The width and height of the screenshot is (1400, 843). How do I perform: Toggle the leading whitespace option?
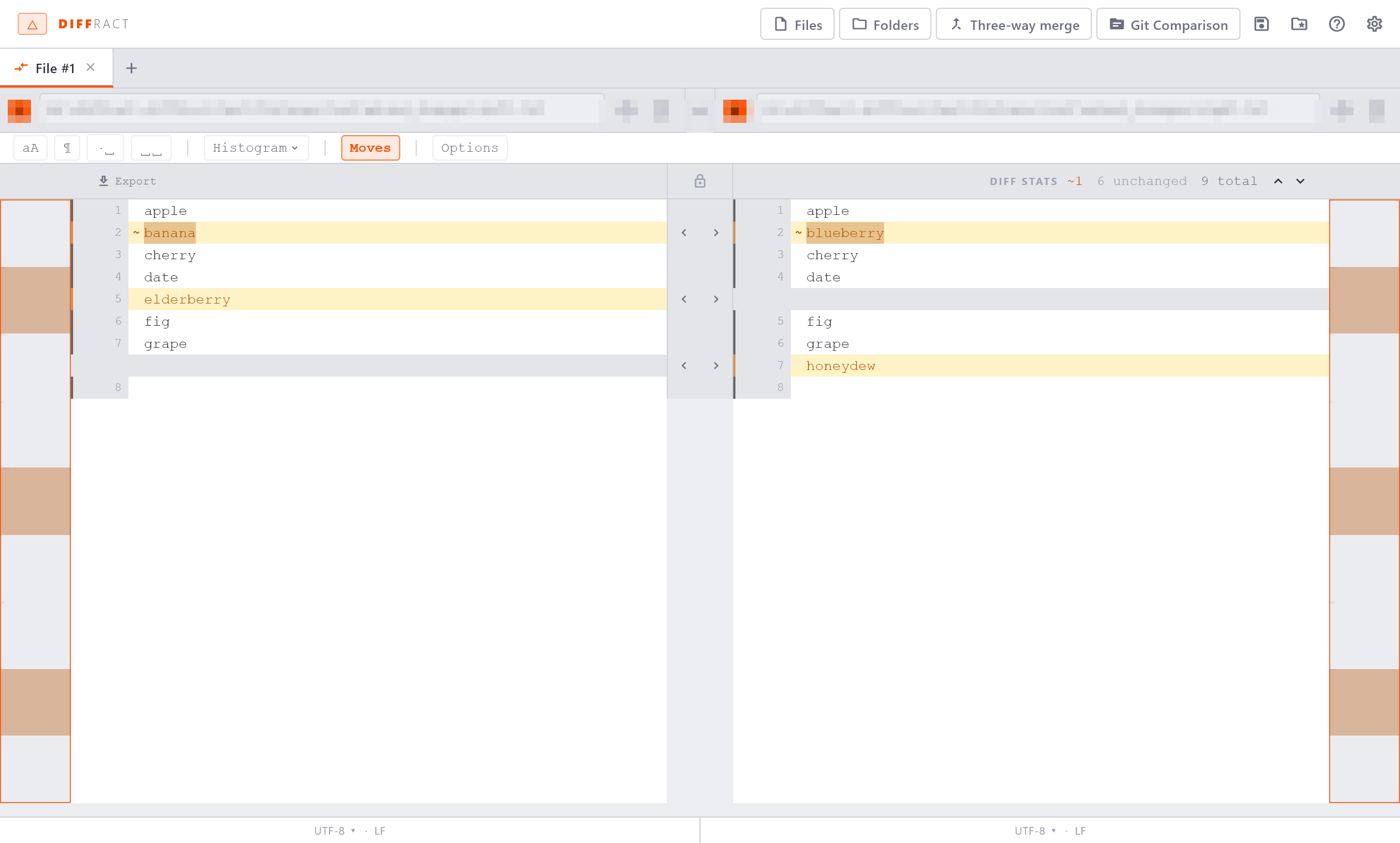point(106,148)
